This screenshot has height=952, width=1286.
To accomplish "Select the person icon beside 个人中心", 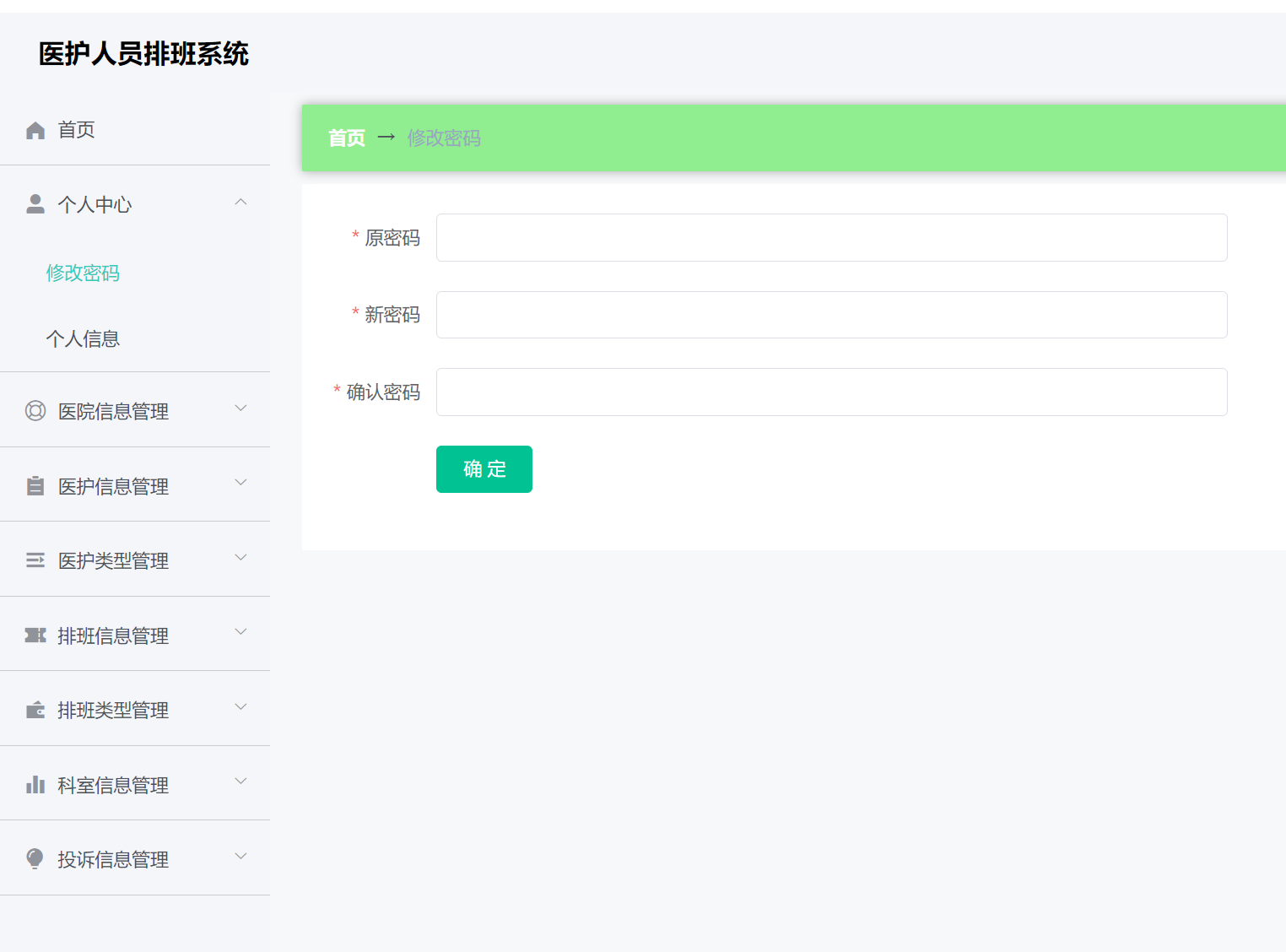I will coord(35,203).
